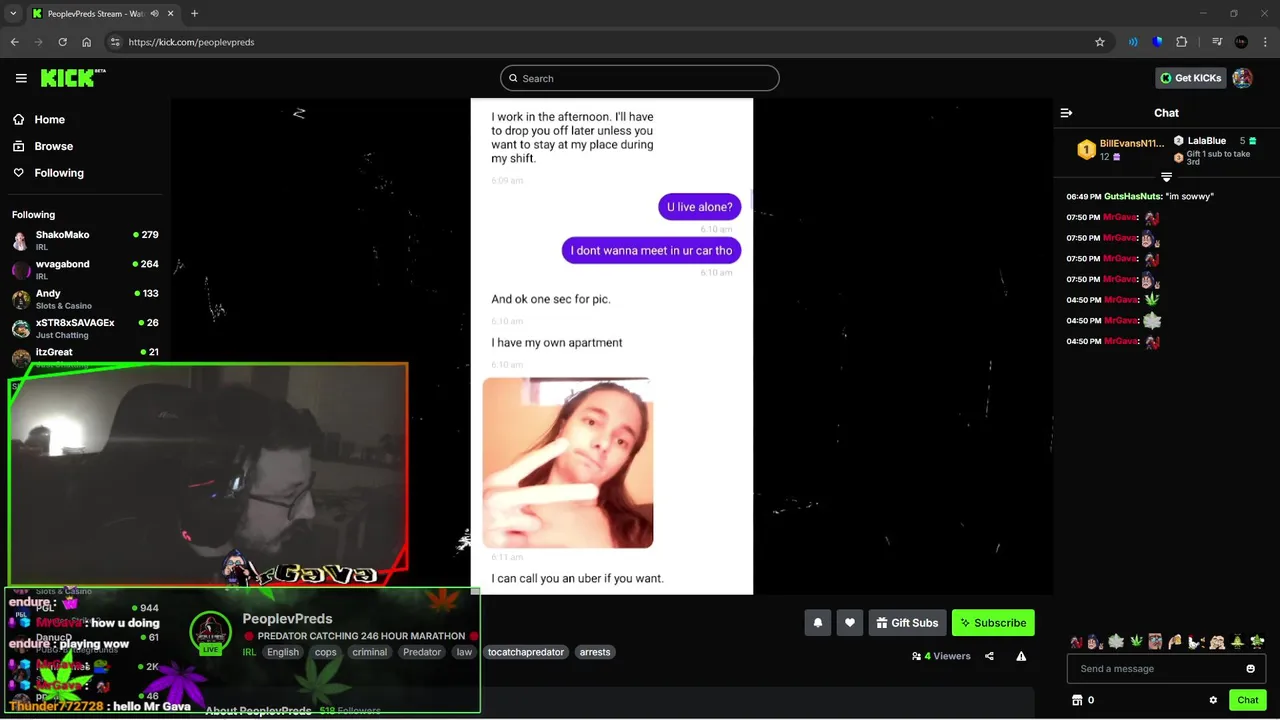1280x720 pixels.
Task: Click the blue shield extension icon
Action: coord(1157,42)
